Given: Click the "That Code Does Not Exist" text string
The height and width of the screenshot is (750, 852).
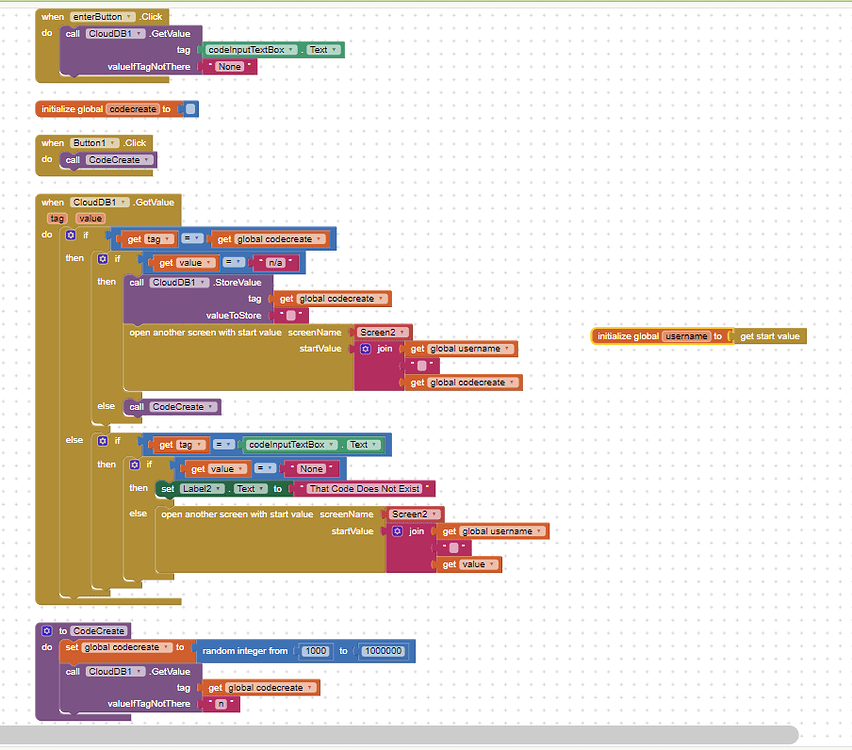Looking at the screenshot, I should coord(363,489).
